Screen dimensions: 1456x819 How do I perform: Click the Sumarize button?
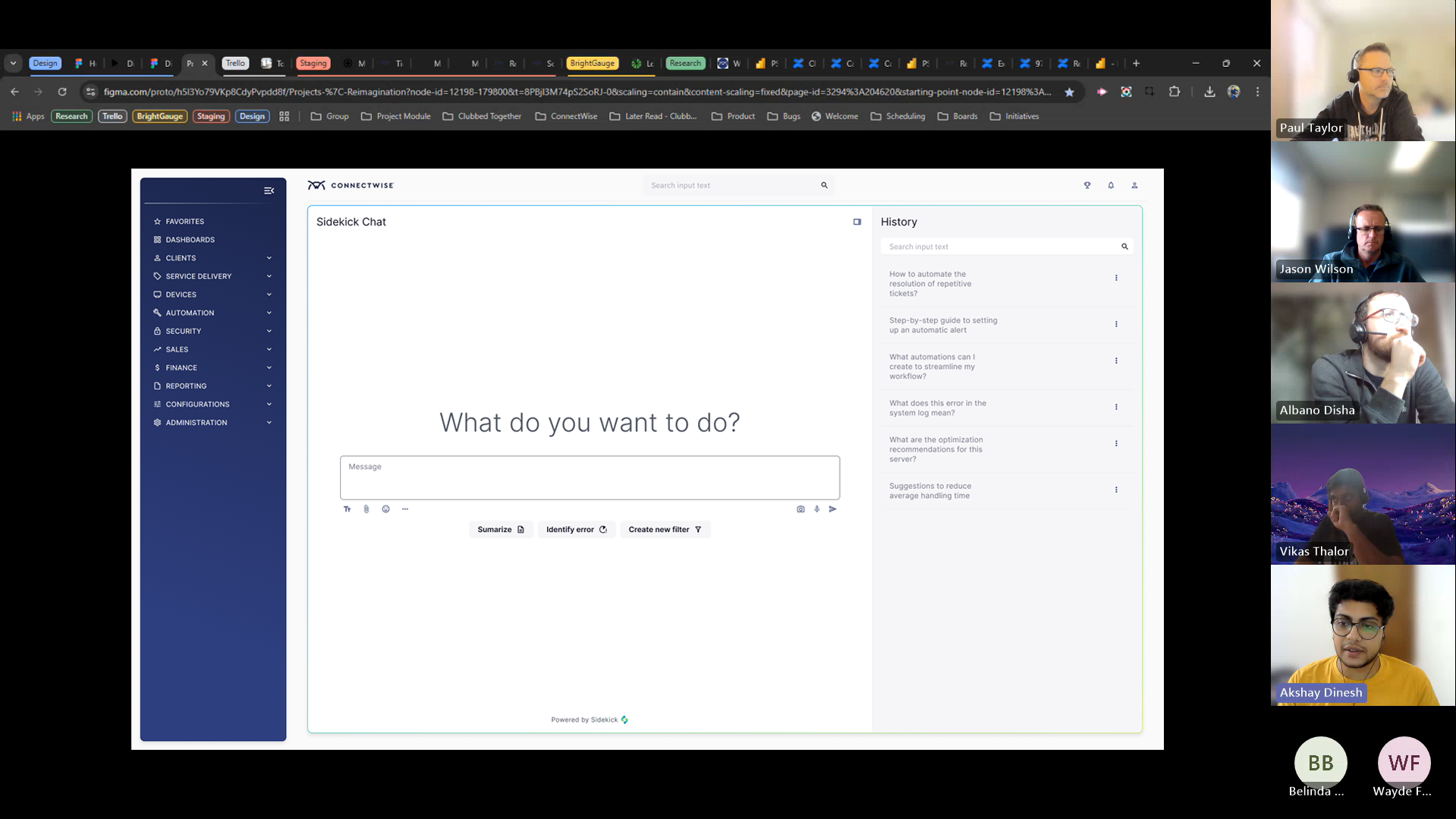[501, 530]
